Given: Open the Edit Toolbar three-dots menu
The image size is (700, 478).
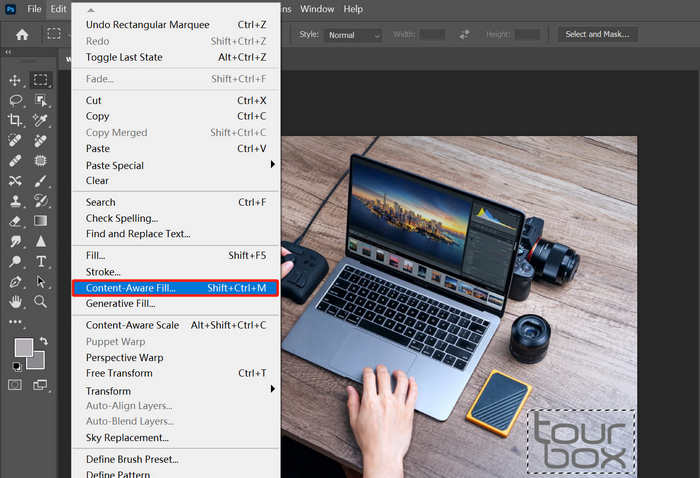Looking at the screenshot, I should (x=15, y=321).
